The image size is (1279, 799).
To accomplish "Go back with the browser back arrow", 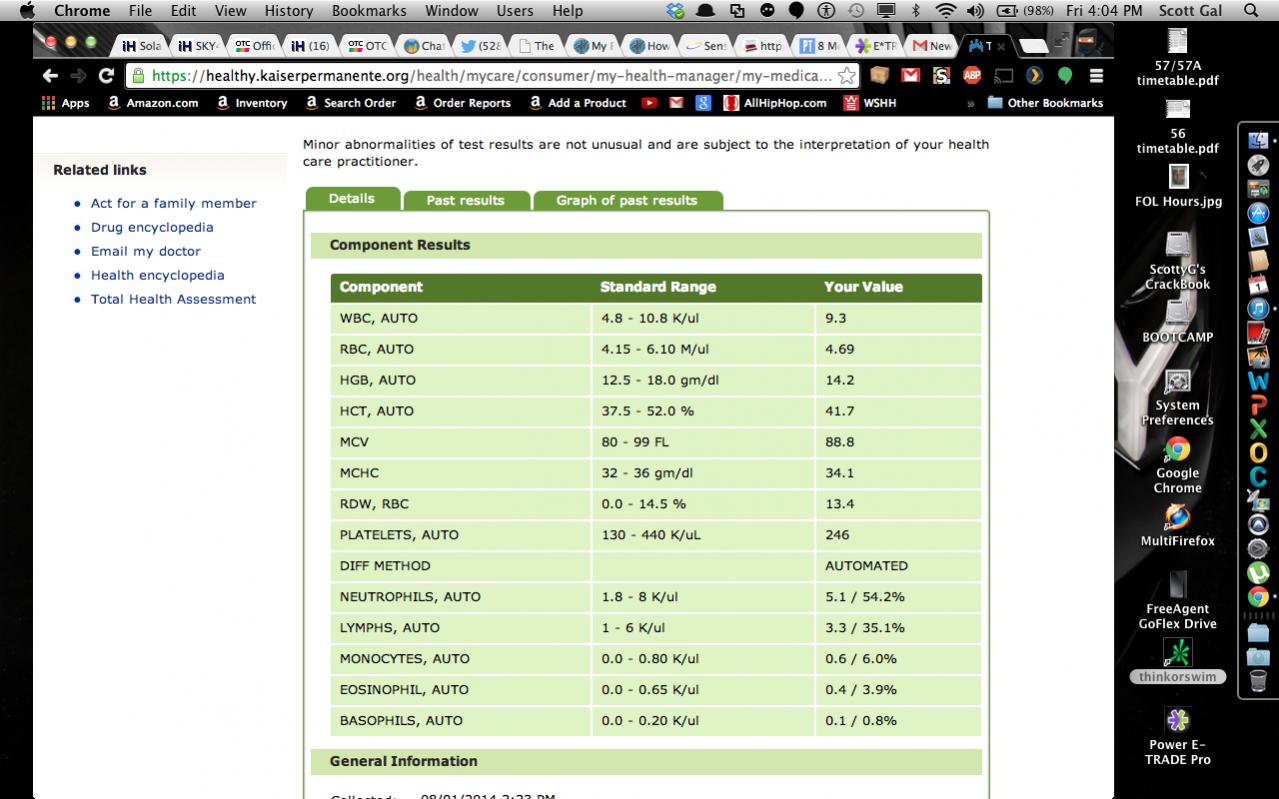I will point(51,76).
